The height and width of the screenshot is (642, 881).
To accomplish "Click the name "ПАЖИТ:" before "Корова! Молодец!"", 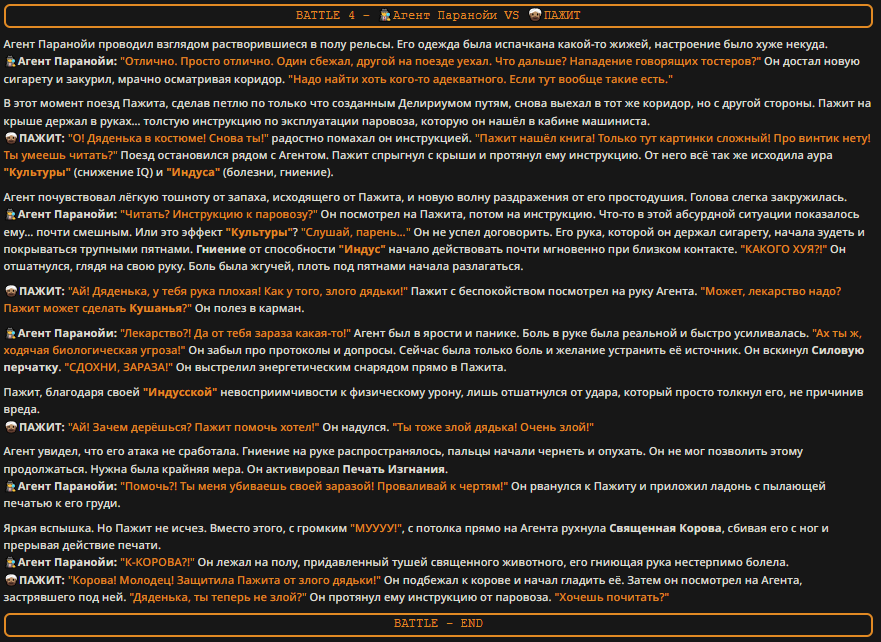I will 42,580.
